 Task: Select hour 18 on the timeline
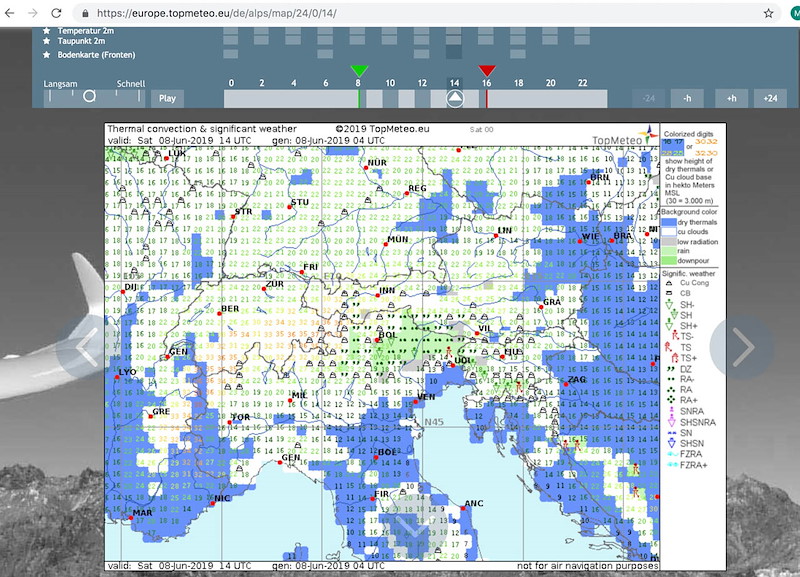pyautogui.click(x=518, y=83)
